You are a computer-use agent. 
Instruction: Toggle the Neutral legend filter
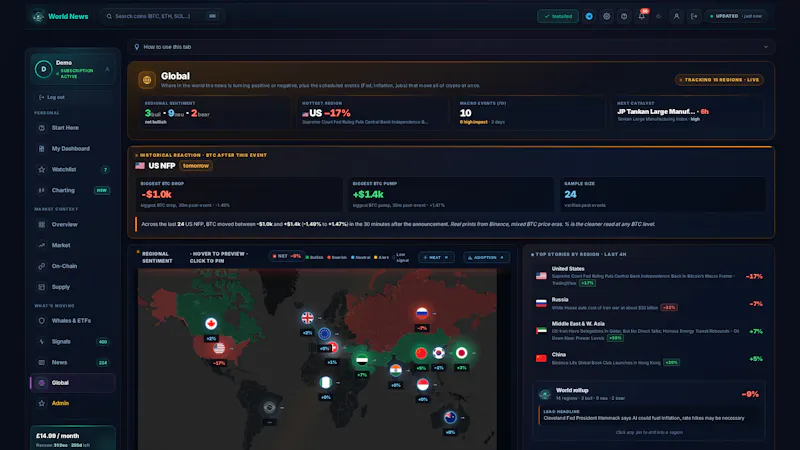click(x=361, y=258)
